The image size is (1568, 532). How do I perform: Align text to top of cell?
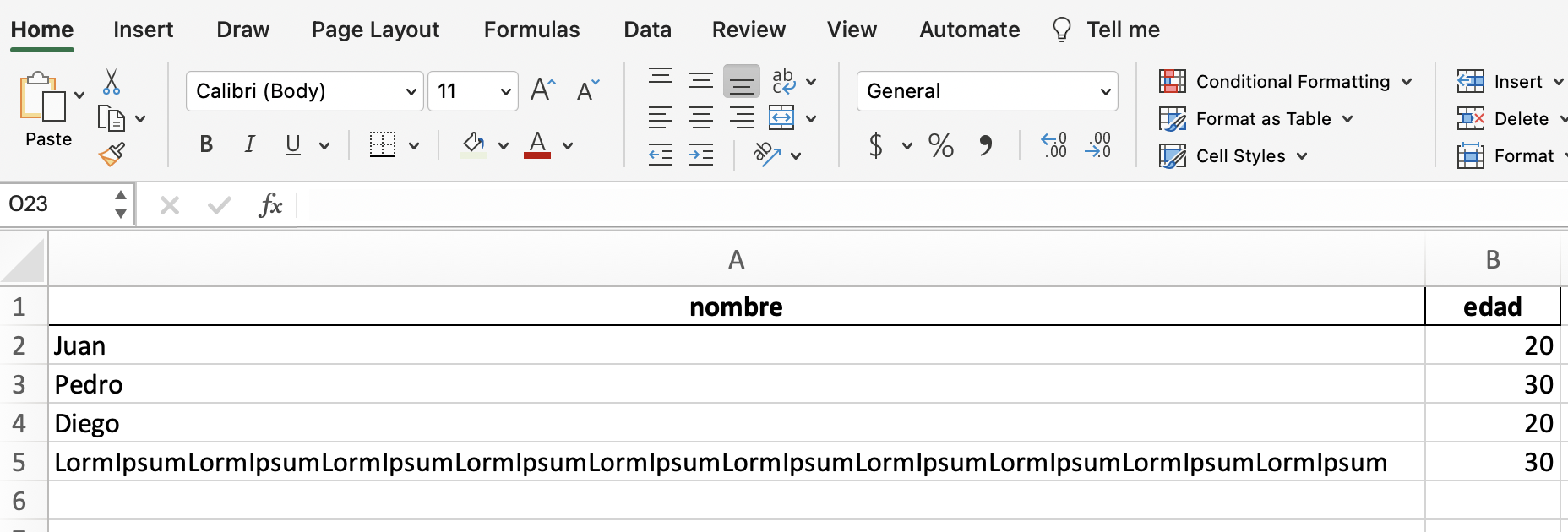(x=661, y=79)
